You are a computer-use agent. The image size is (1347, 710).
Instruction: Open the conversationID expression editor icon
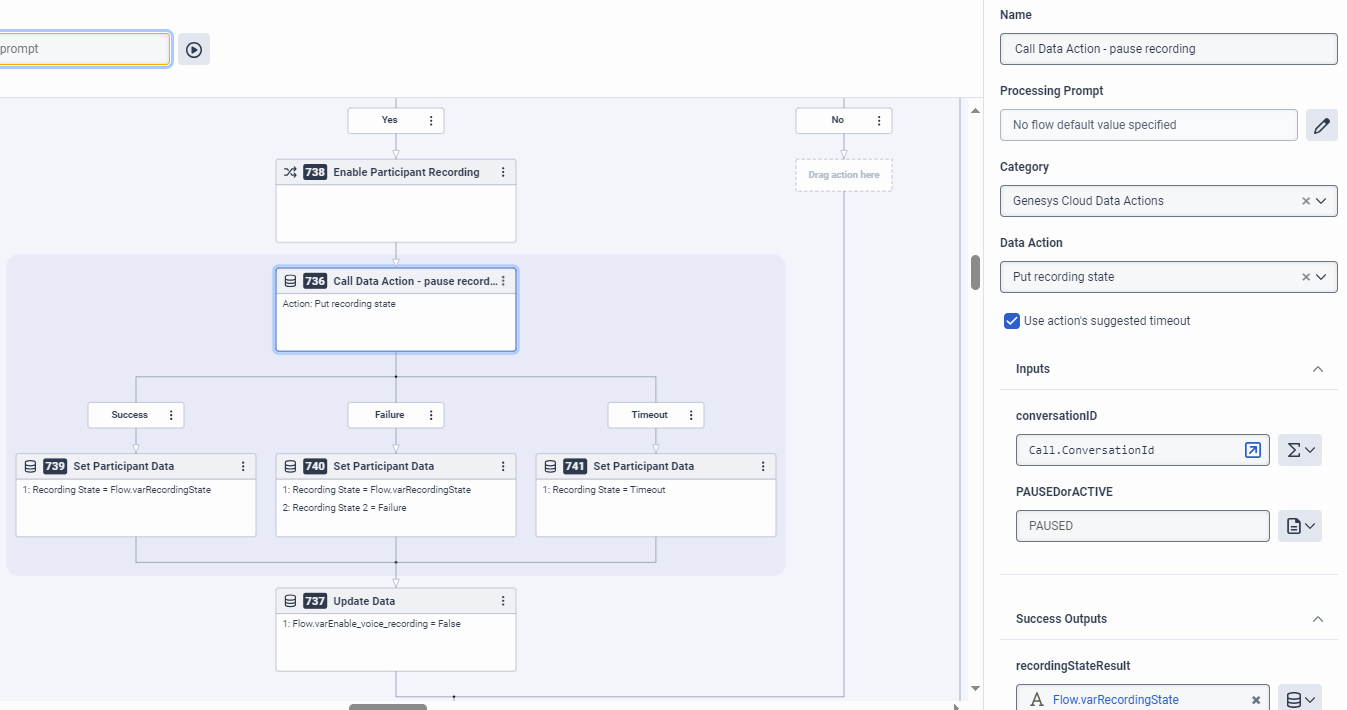tap(1252, 450)
